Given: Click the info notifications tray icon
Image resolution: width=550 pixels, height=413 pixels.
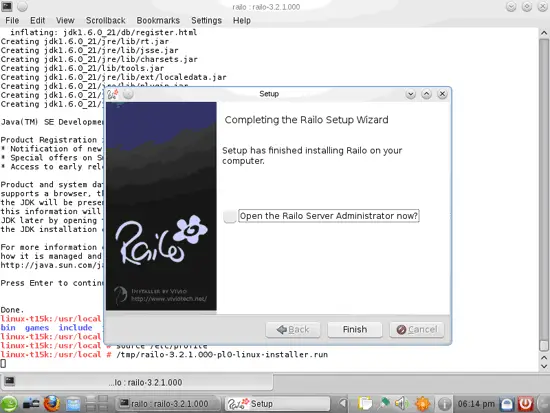Looking at the screenshot, I should point(444,405).
